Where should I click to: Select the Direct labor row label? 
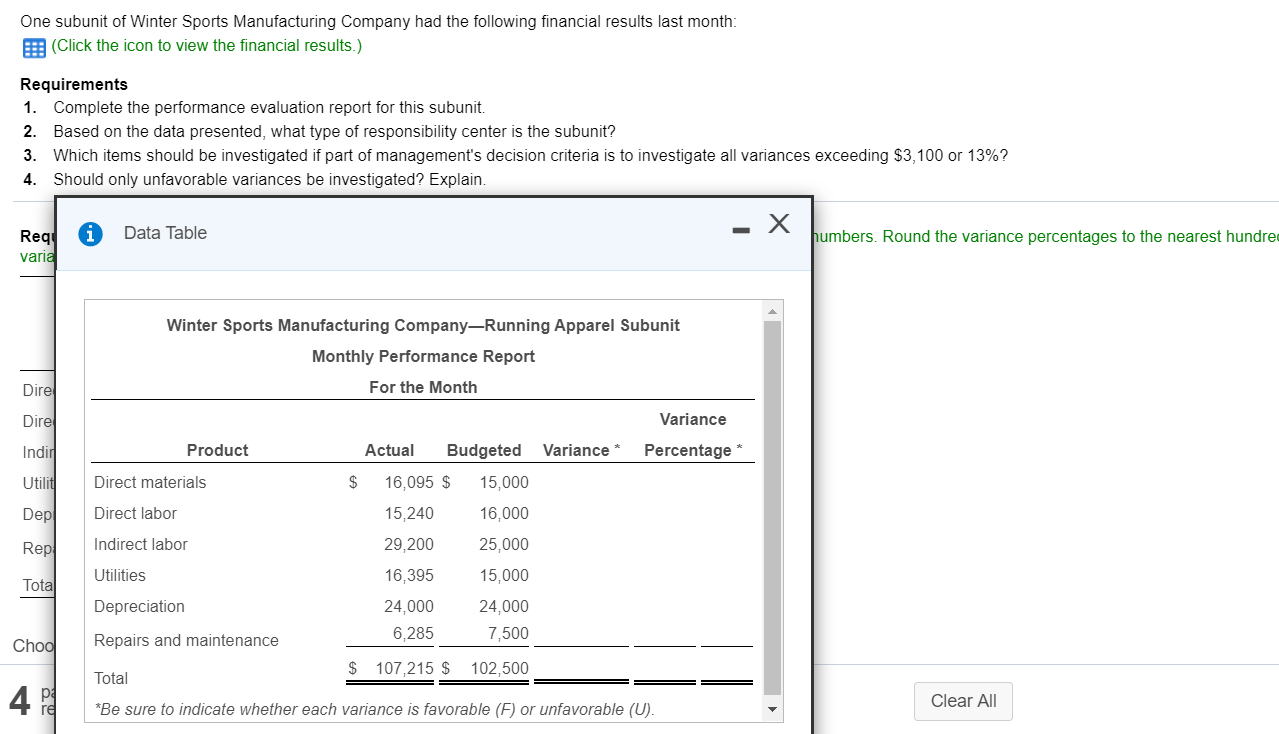point(135,513)
